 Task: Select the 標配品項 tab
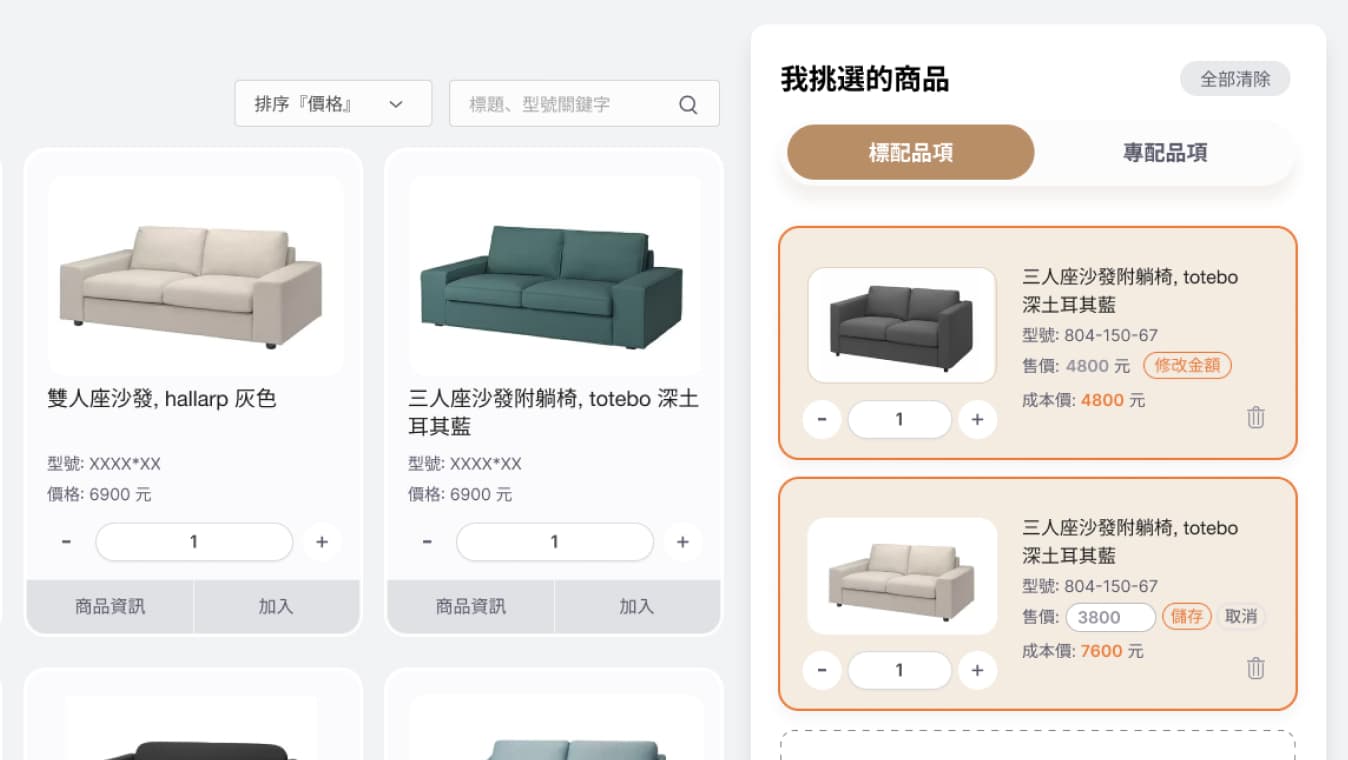coord(910,153)
